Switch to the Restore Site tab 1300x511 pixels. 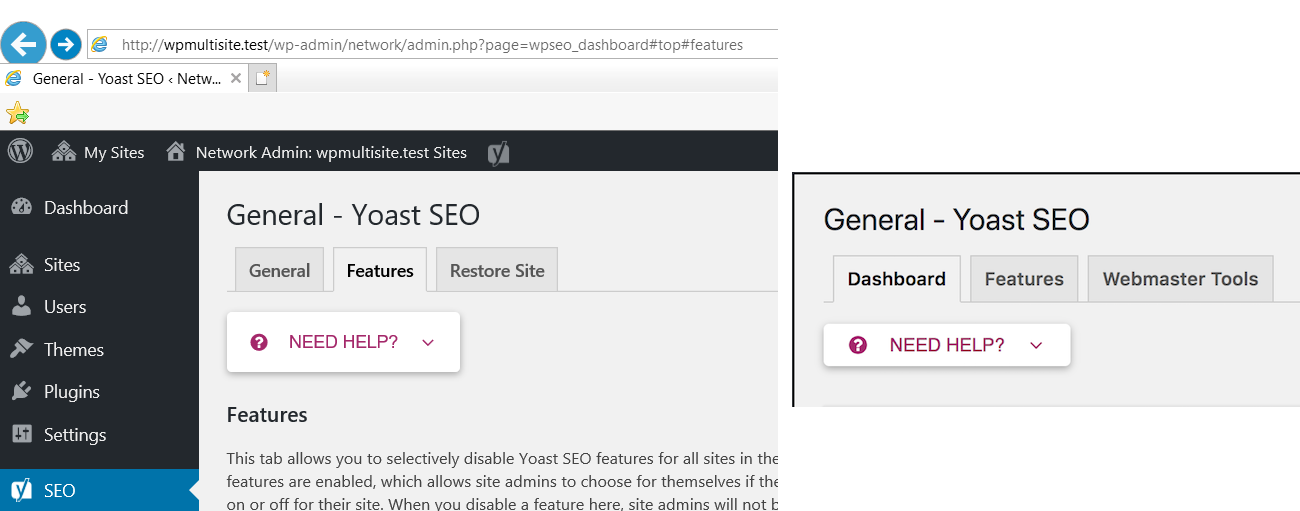(497, 270)
